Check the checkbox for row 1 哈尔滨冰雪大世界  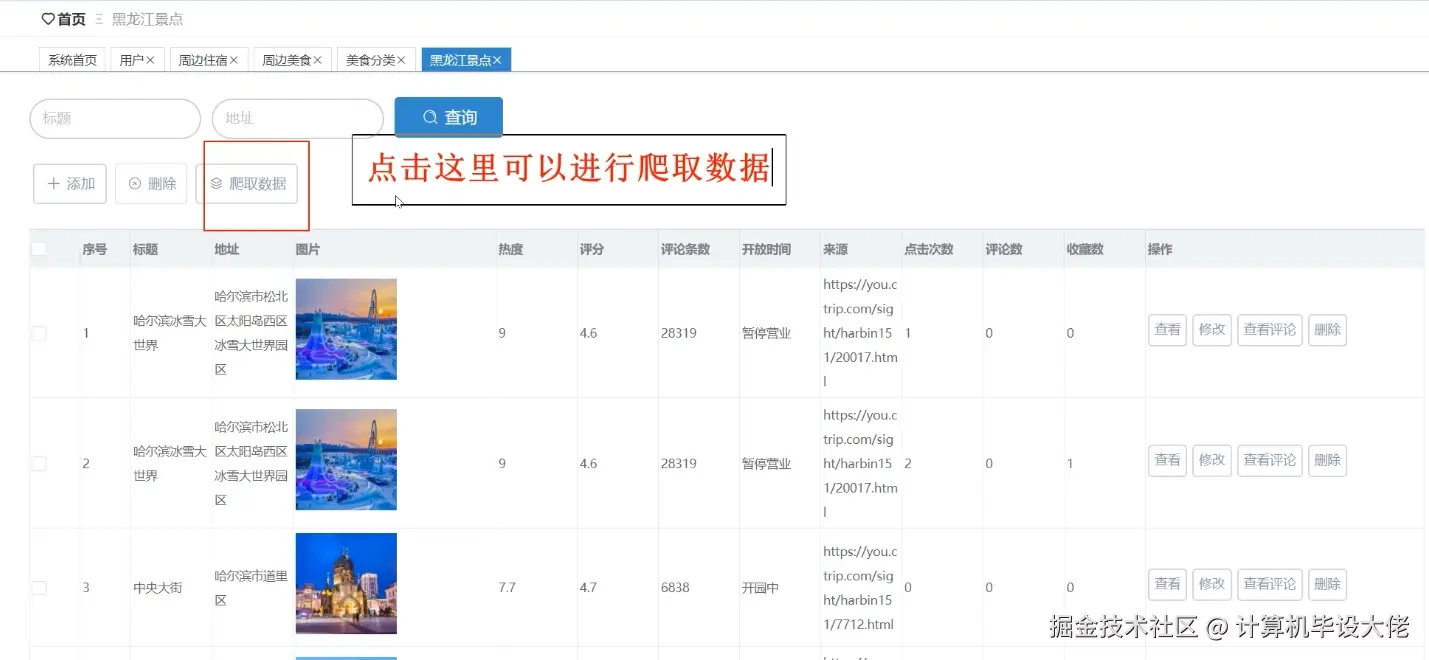point(38,332)
